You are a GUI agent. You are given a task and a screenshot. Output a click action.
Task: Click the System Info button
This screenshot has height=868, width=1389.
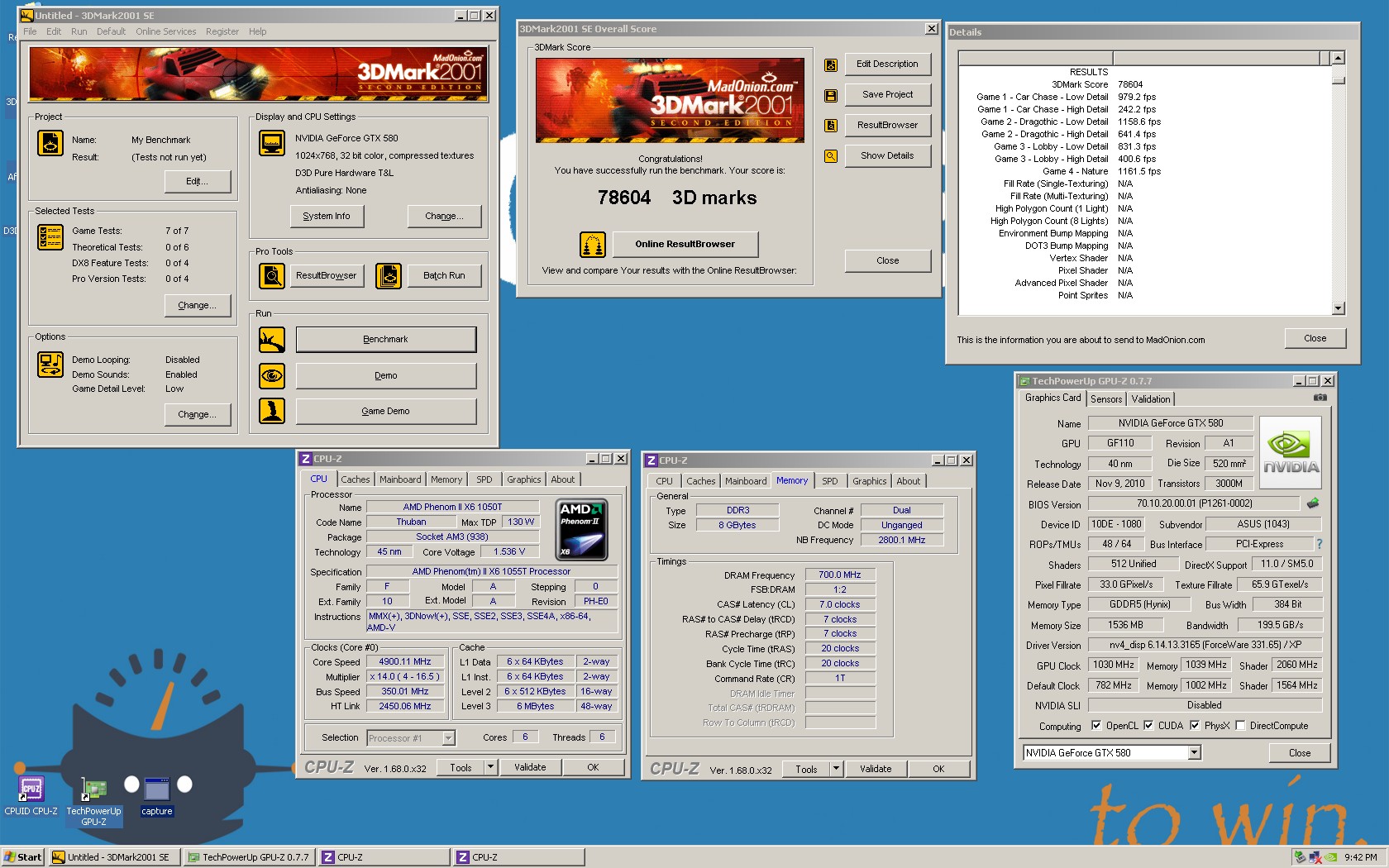pos(327,217)
